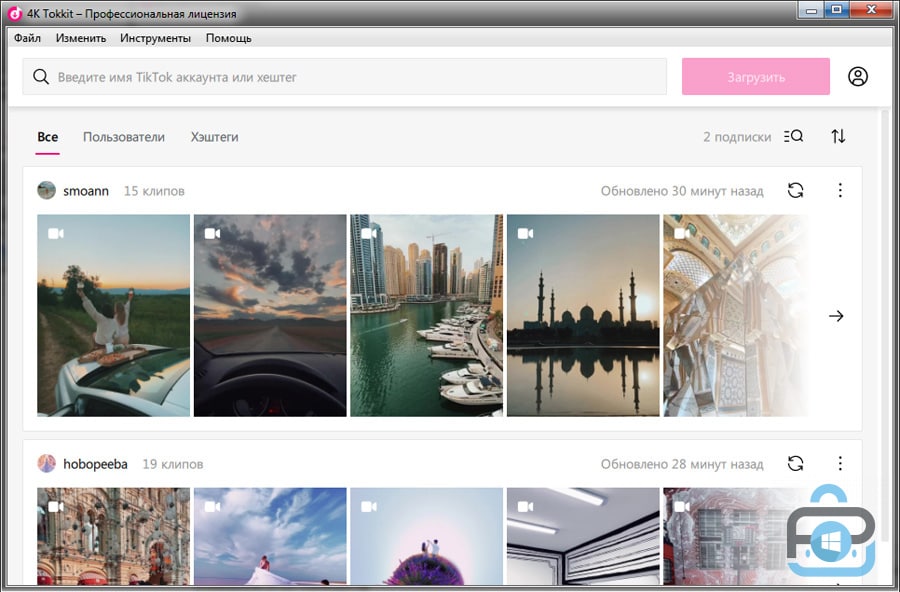Click 'Обновлено 28 минут назад' text
This screenshot has height=592, width=900.
point(682,463)
